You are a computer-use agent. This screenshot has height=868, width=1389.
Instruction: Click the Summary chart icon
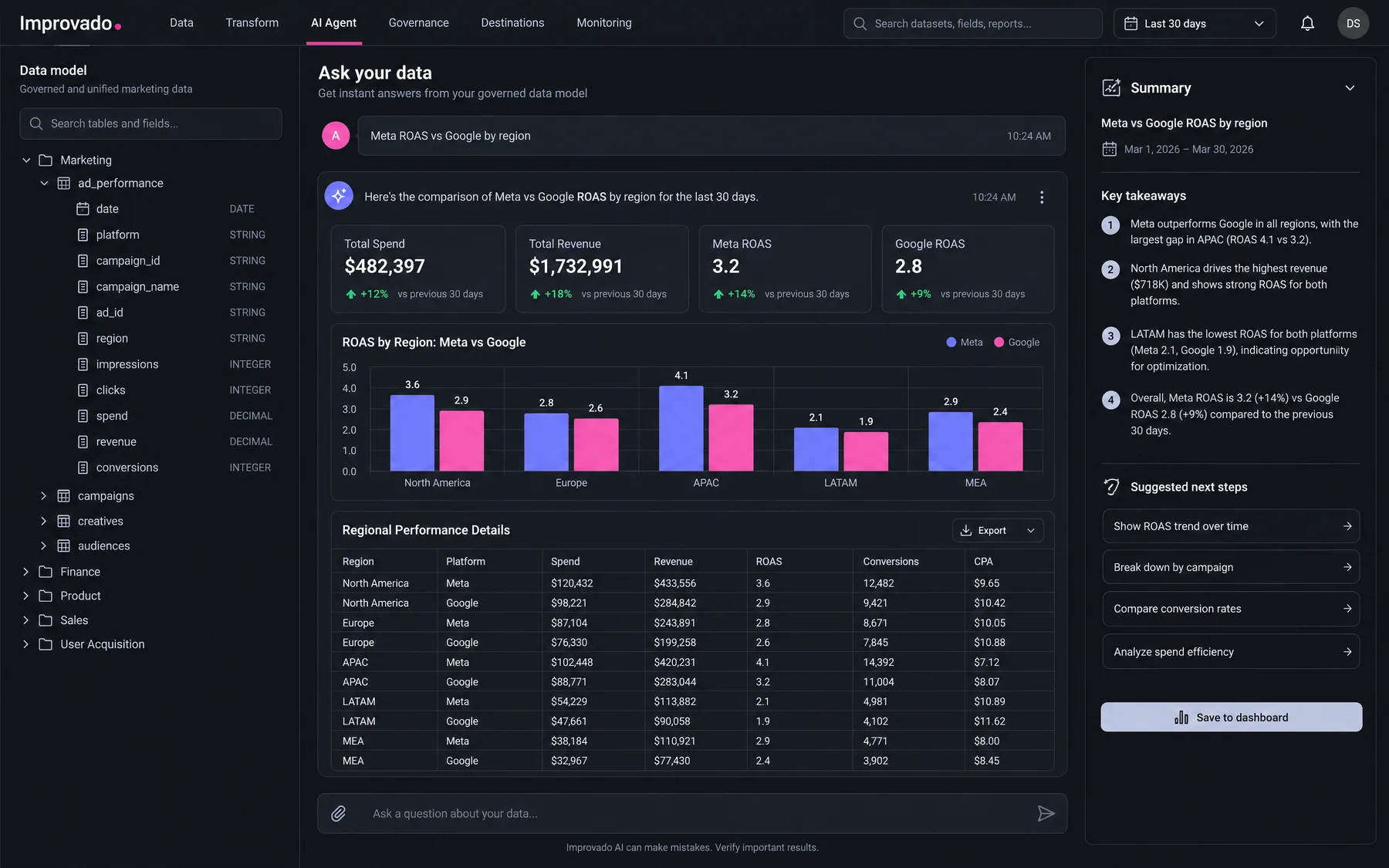click(1111, 88)
